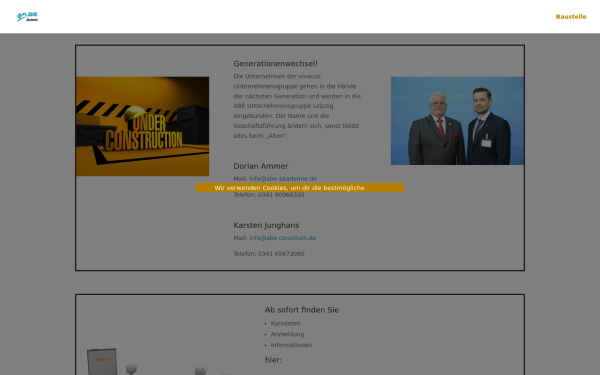The height and width of the screenshot is (375, 600).
Task: Click the ABE Akademie logo in header
Action: coord(27,16)
